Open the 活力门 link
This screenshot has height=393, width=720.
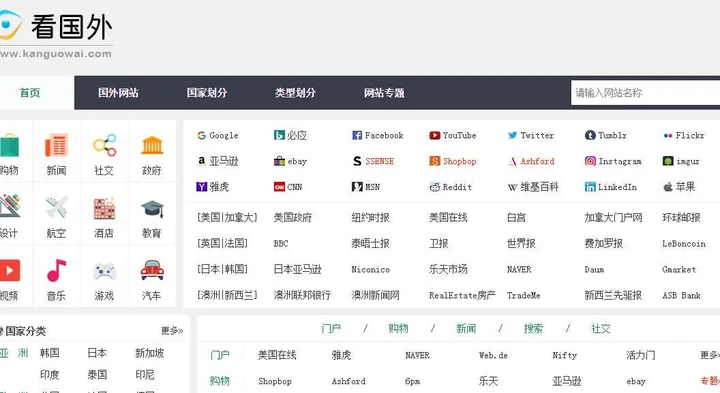coord(641,355)
